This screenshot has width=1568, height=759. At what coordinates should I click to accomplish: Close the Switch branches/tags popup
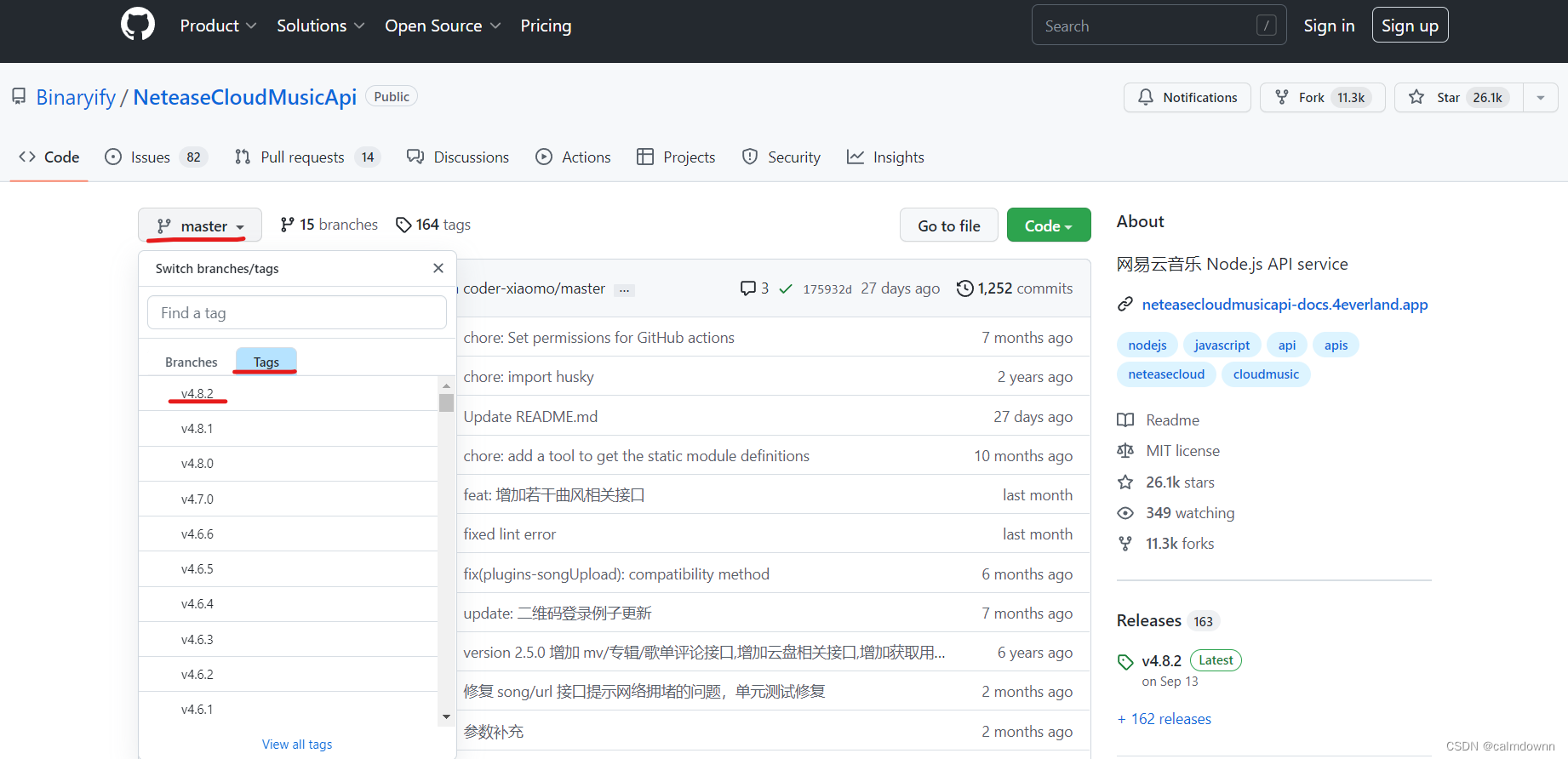[438, 268]
